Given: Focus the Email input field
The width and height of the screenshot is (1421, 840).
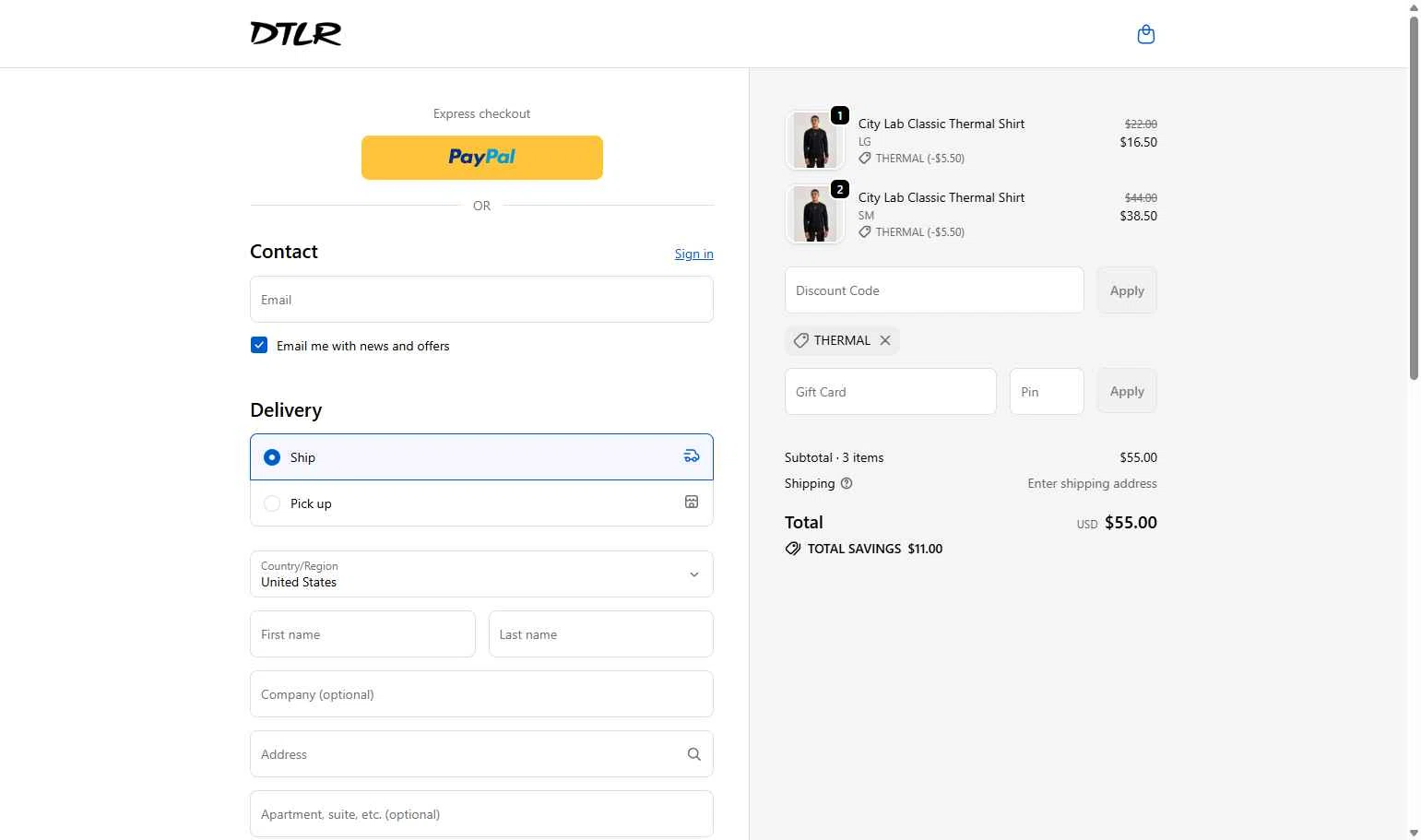Looking at the screenshot, I should pos(481,300).
